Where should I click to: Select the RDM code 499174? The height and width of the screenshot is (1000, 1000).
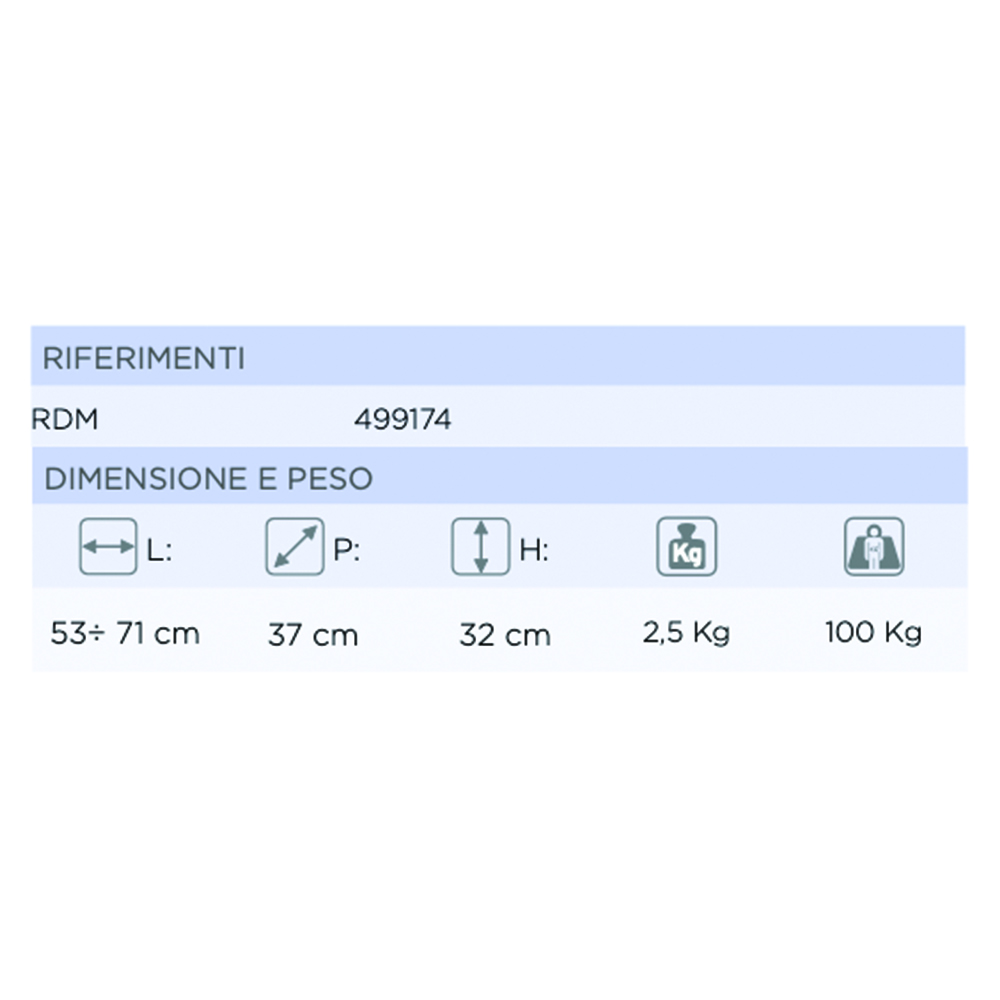[x=402, y=420]
